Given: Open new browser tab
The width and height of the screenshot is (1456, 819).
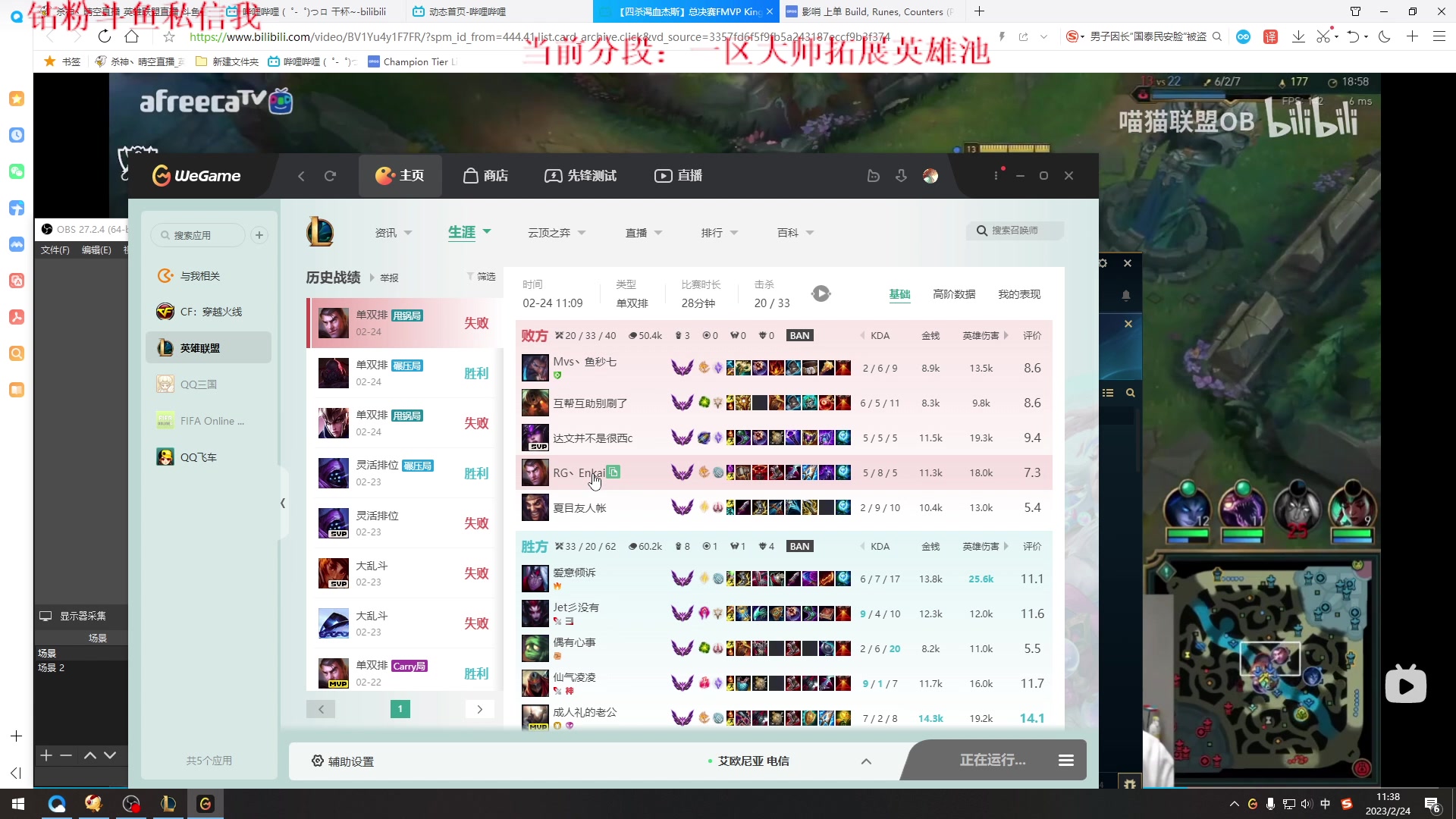Looking at the screenshot, I should (979, 11).
